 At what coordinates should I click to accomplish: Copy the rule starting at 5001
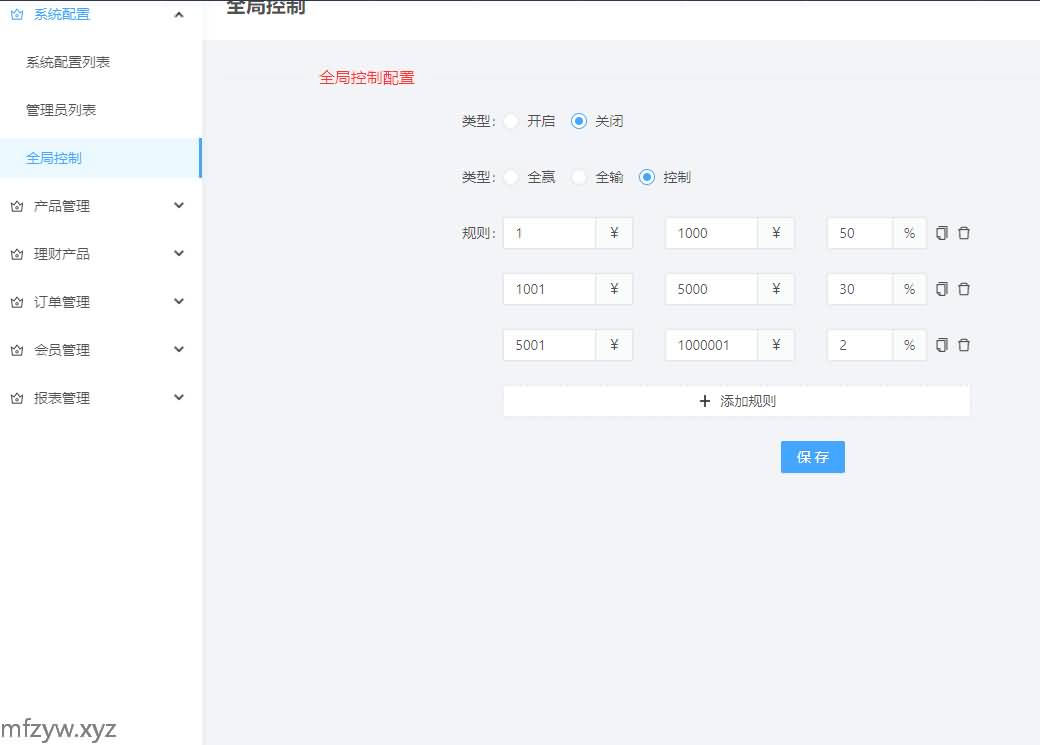tap(942, 345)
